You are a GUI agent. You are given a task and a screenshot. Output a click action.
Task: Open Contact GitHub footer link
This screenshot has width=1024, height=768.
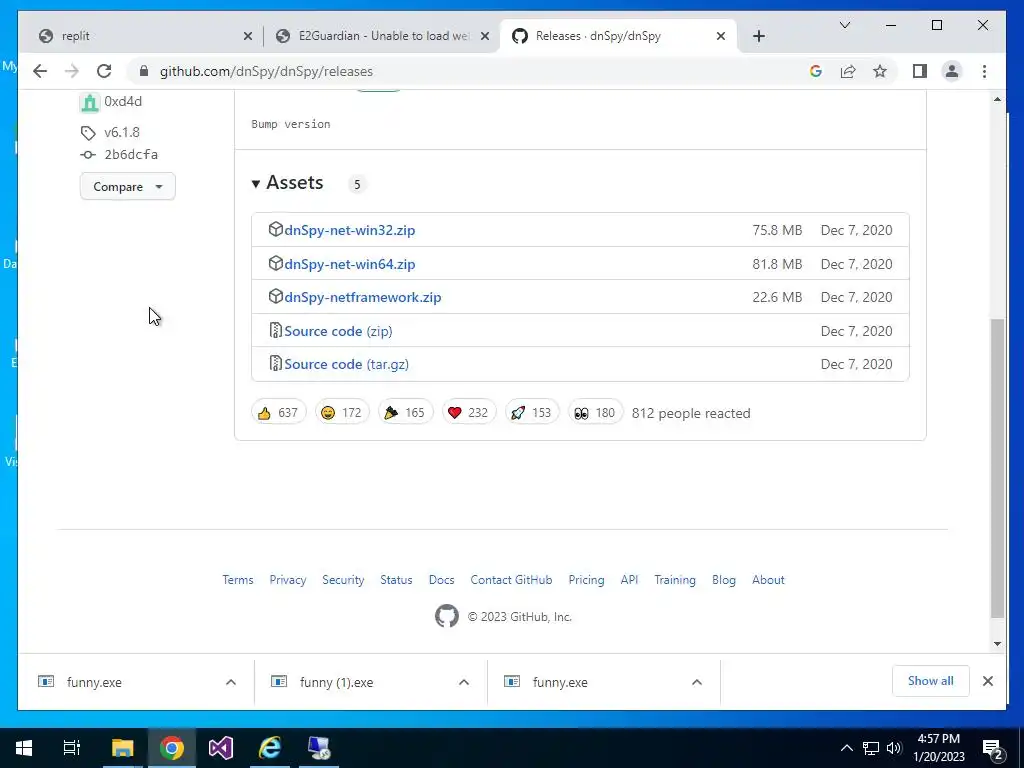pos(511,580)
